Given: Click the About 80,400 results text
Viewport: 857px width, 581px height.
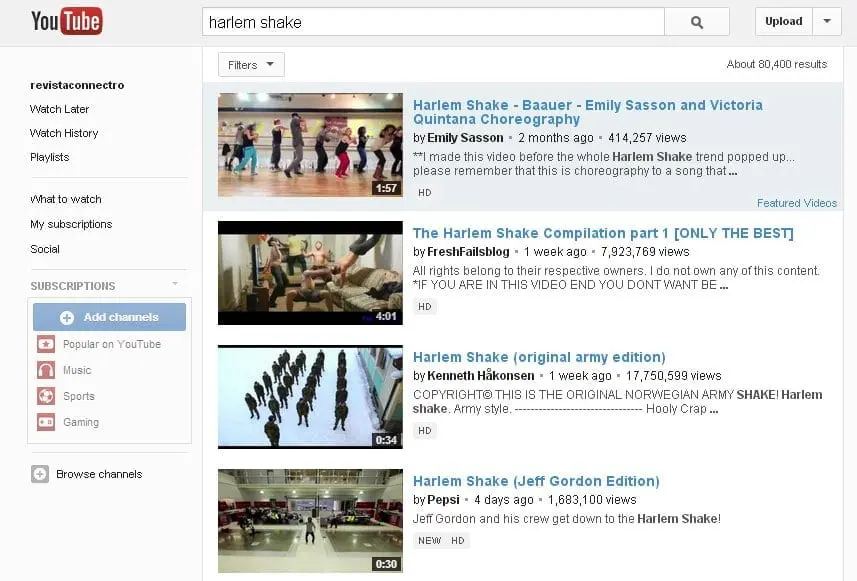Looking at the screenshot, I should click(777, 64).
